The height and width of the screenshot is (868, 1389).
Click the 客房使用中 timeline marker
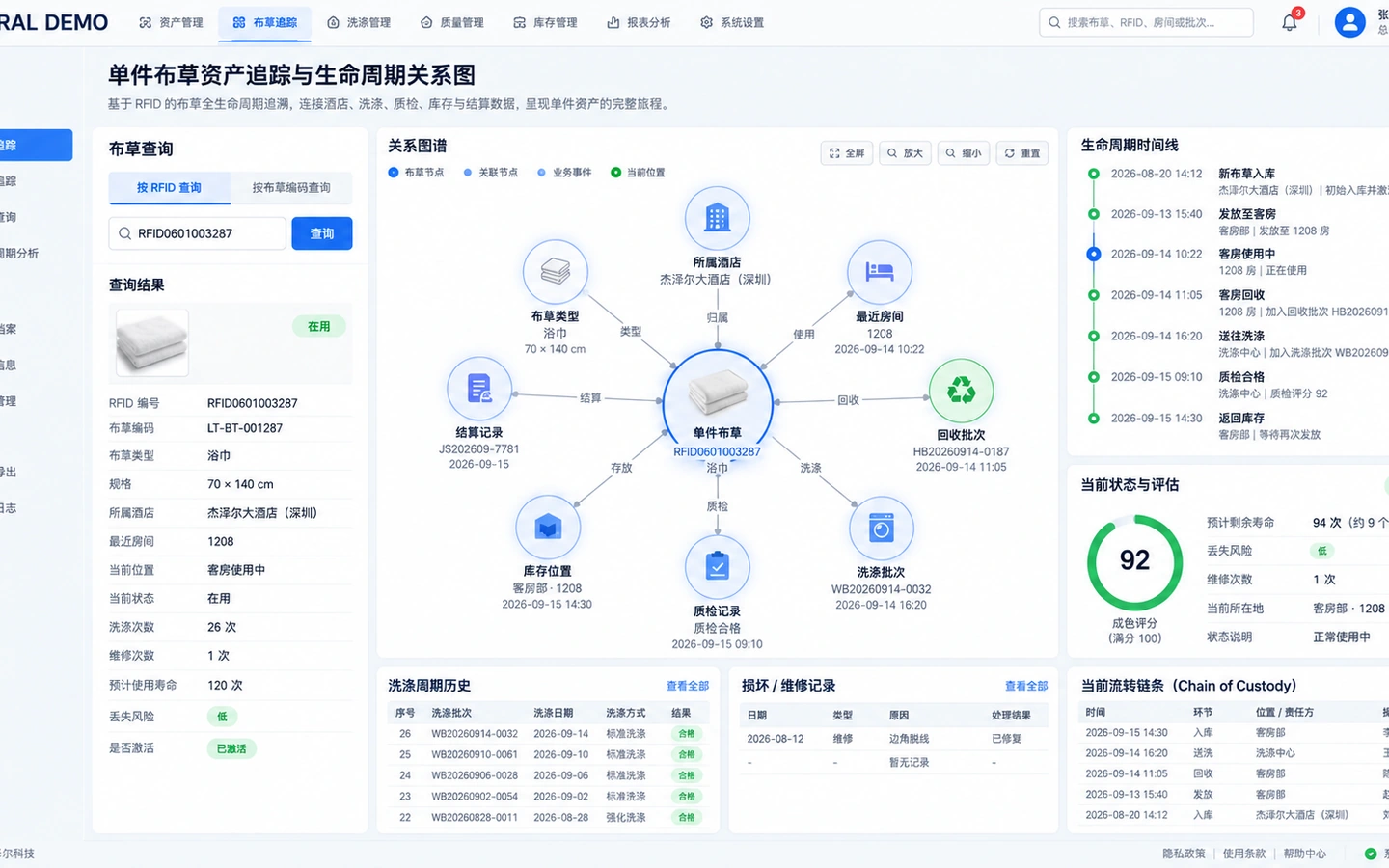click(1093, 255)
